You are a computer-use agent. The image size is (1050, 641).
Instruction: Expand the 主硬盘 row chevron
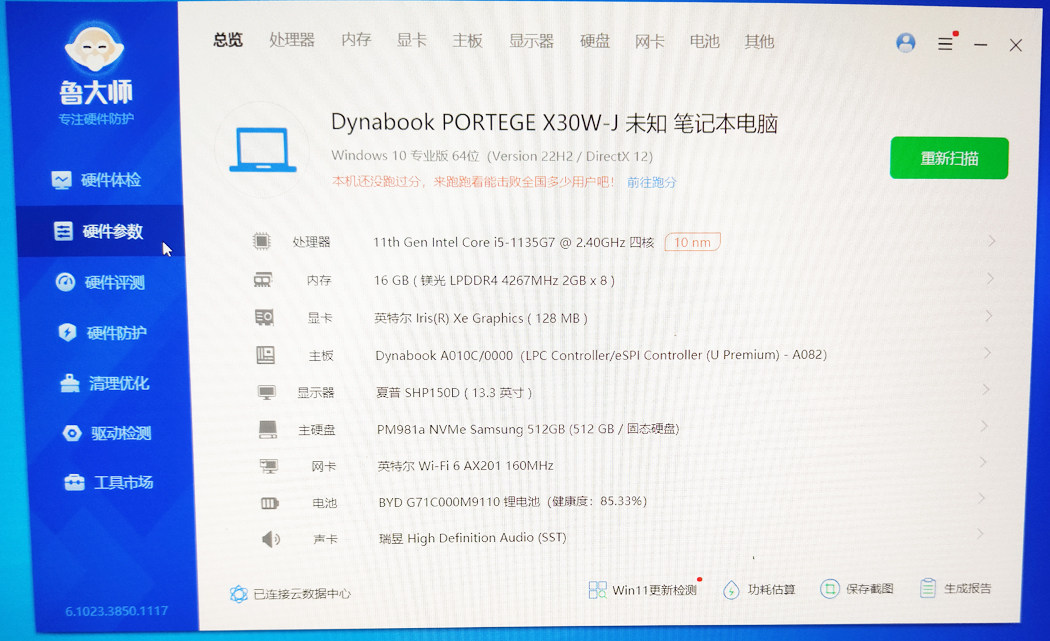click(x=984, y=425)
